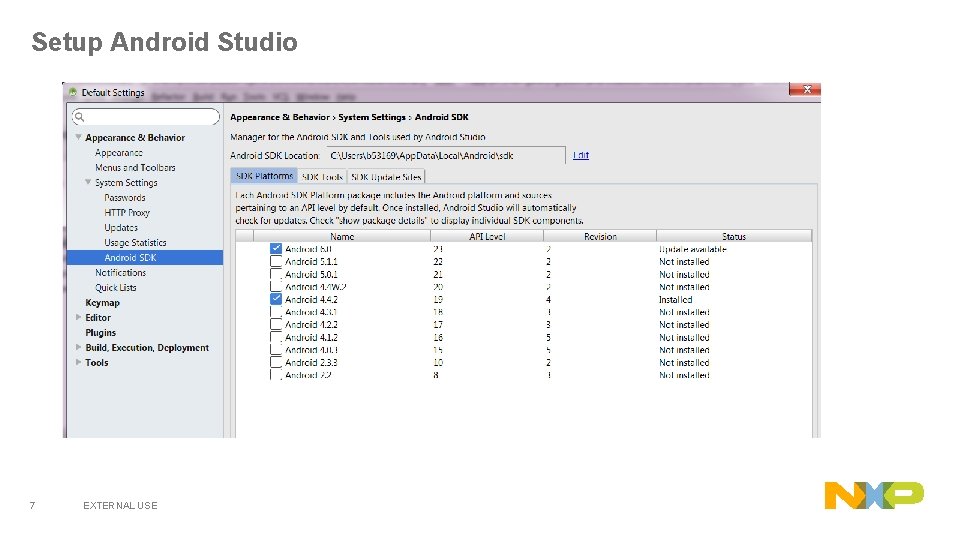Collapse the System Settings subtree
The image size is (960, 540).
click(x=88, y=182)
